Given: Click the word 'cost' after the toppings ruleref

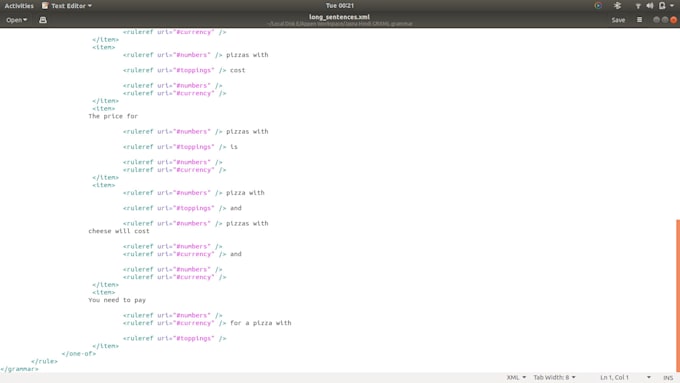Looking at the screenshot, I should coord(238,70).
